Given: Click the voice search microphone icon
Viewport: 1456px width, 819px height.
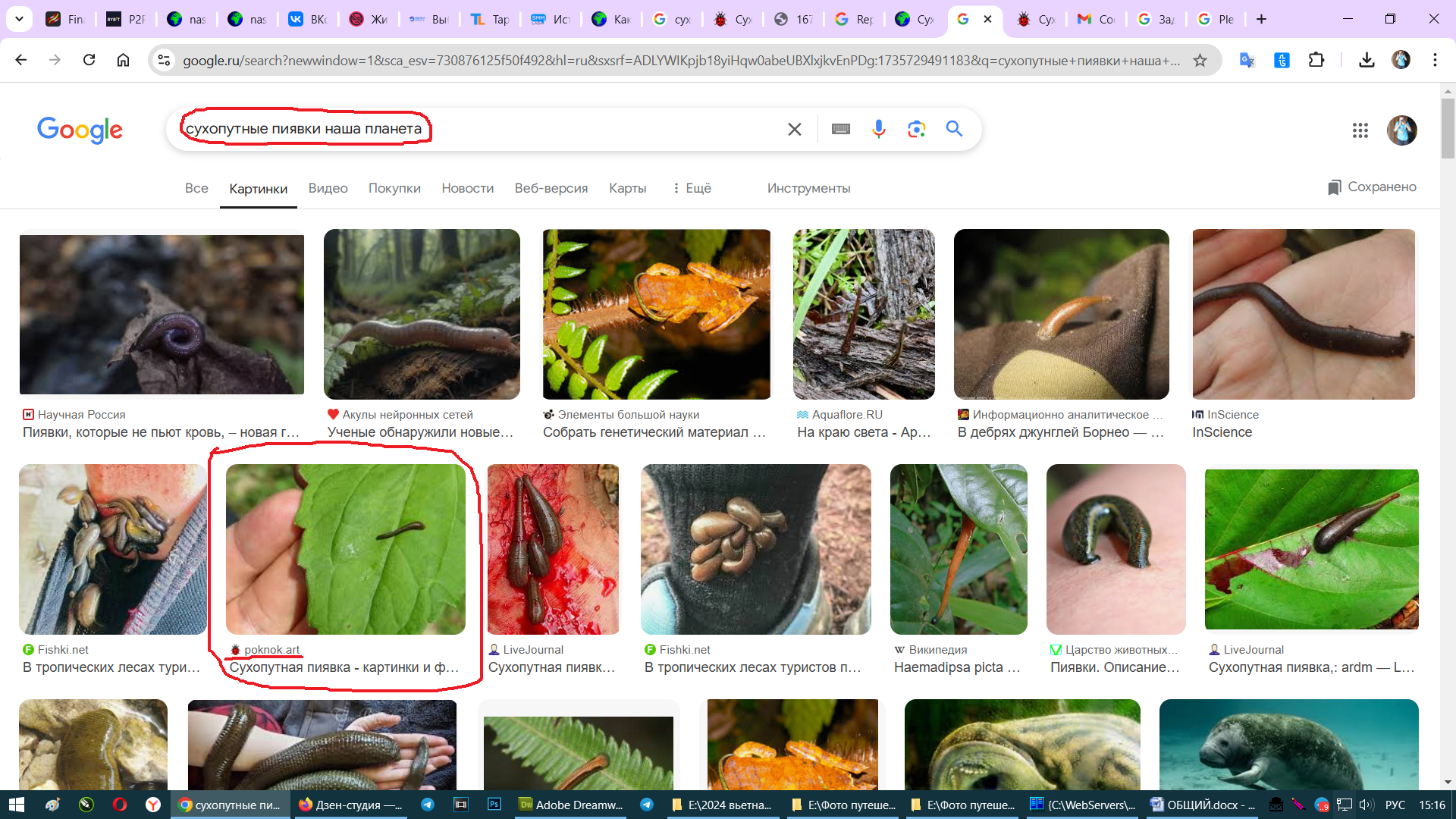Looking at the screenshot, I should click(x=878, y=129).
